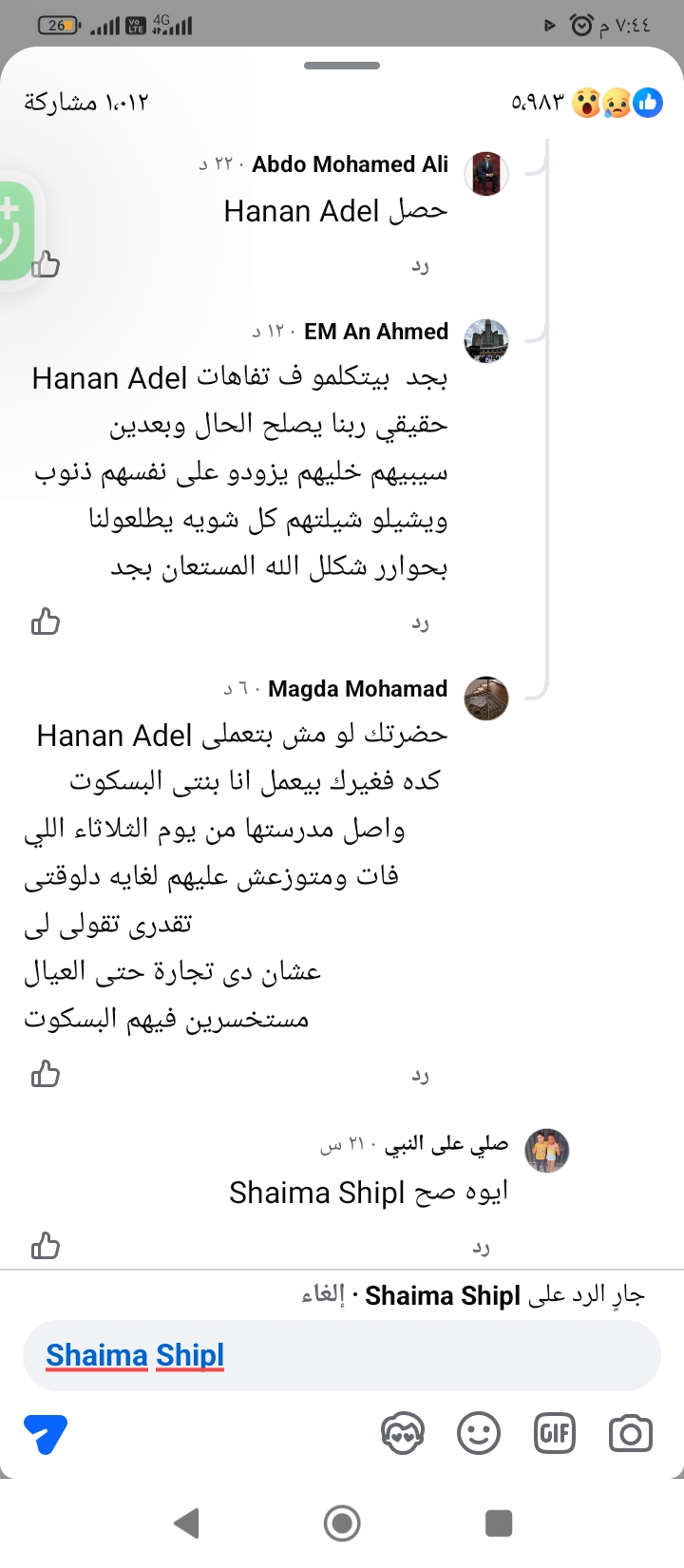Reply to Magda Mohamad's comment
This screenshot has width=684, height=1568.
point(420,1076)
